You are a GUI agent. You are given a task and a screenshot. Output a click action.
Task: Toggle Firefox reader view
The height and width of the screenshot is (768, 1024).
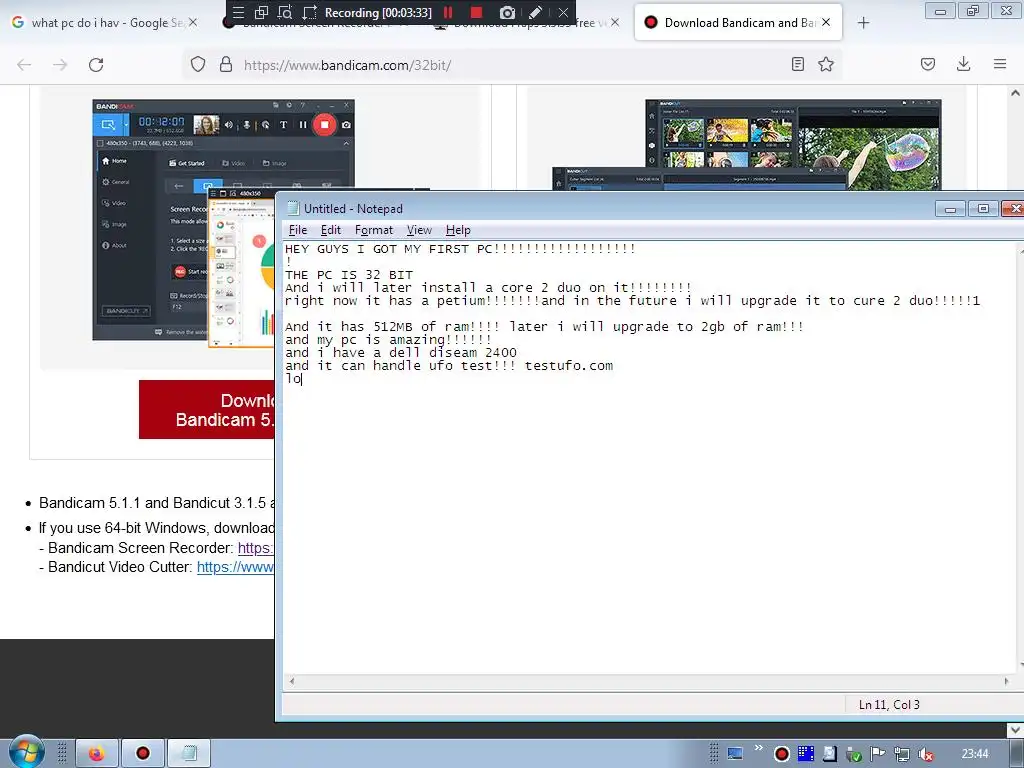(x=797, y=64)
